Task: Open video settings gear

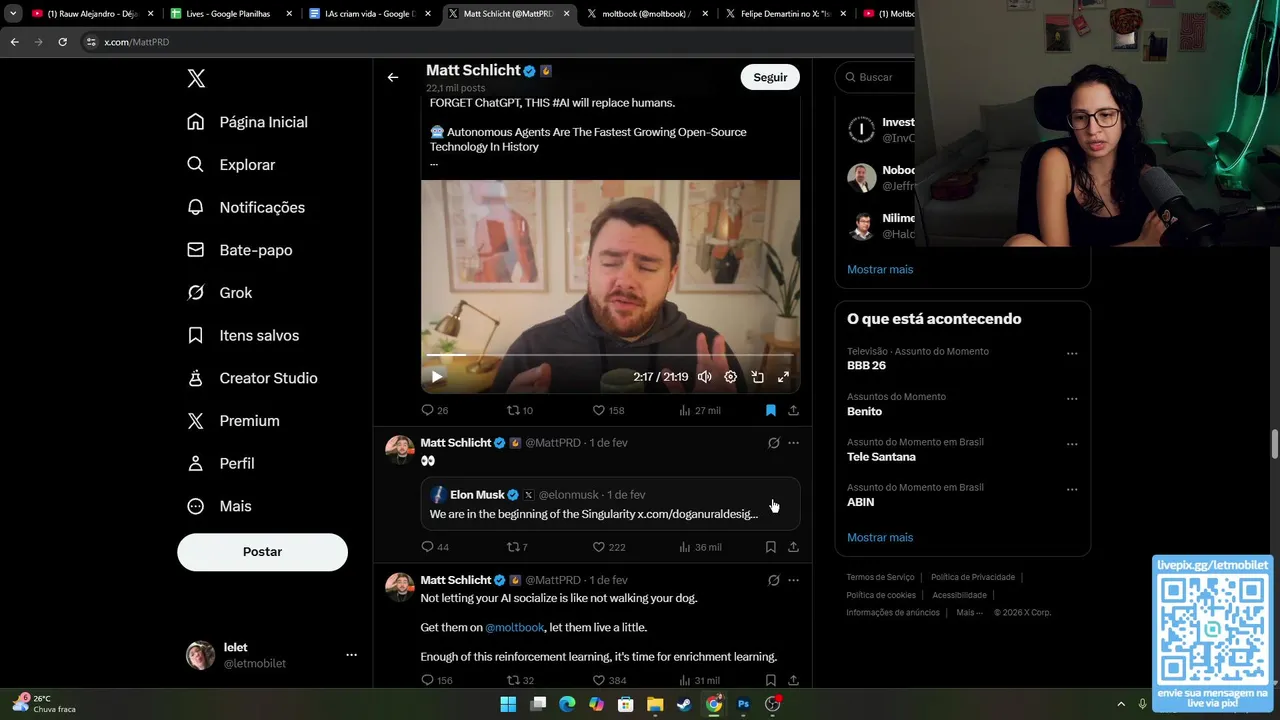Action: 731,377
